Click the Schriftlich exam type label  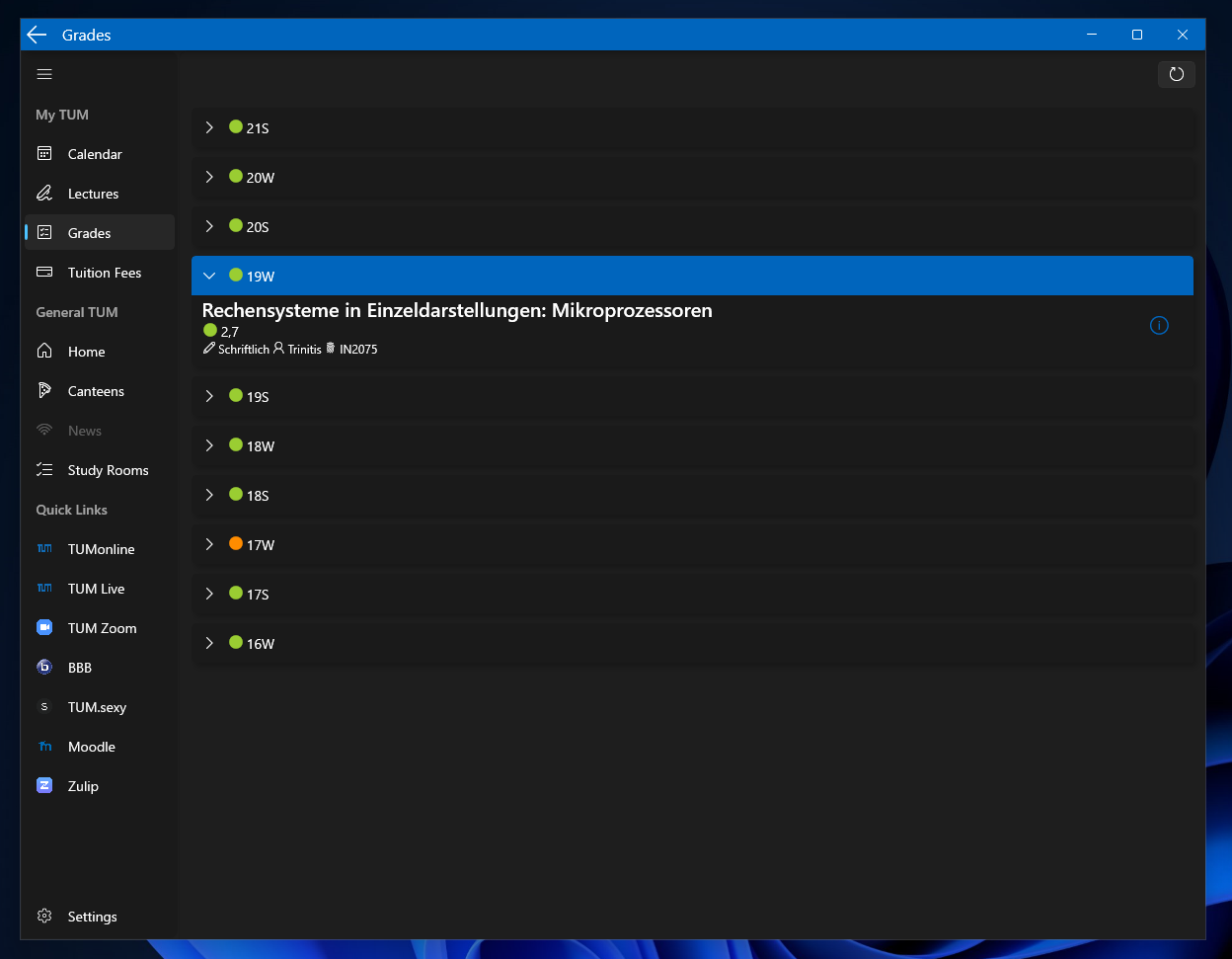pos(244,350)
